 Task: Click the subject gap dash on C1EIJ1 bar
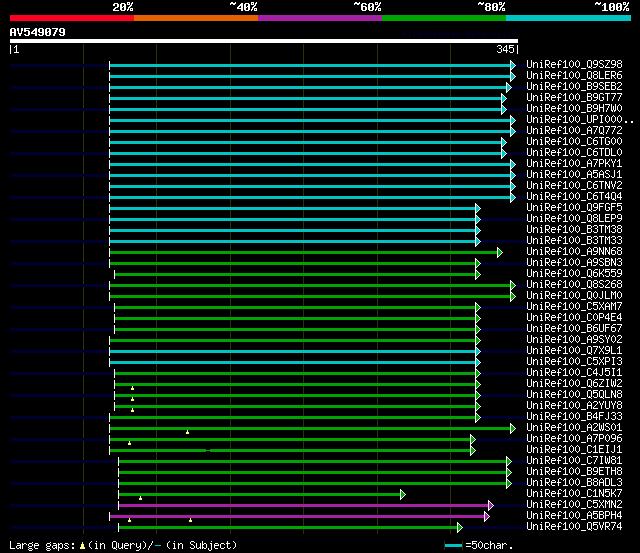click(208, 451)
